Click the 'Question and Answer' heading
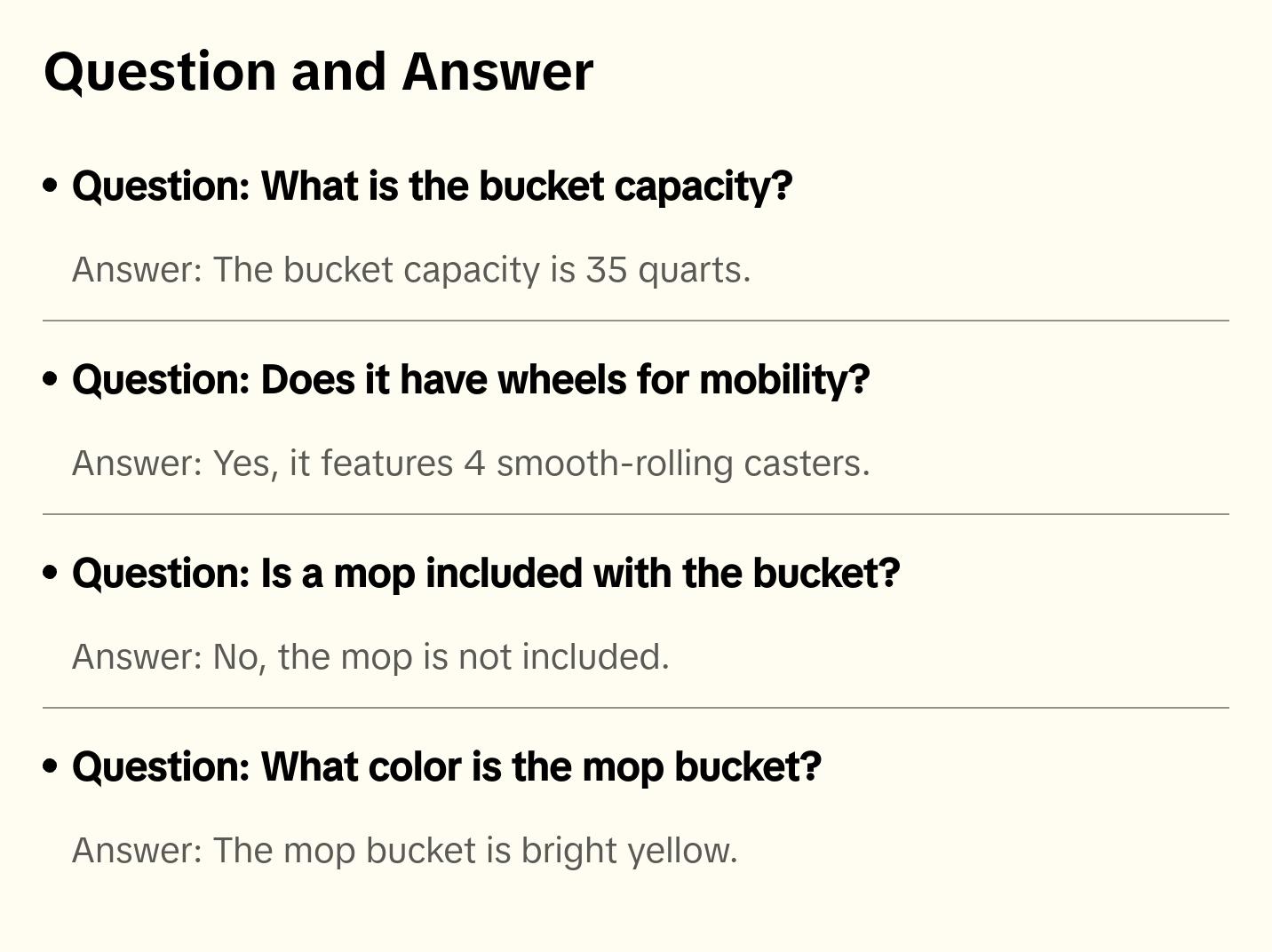 coord(318,71)
